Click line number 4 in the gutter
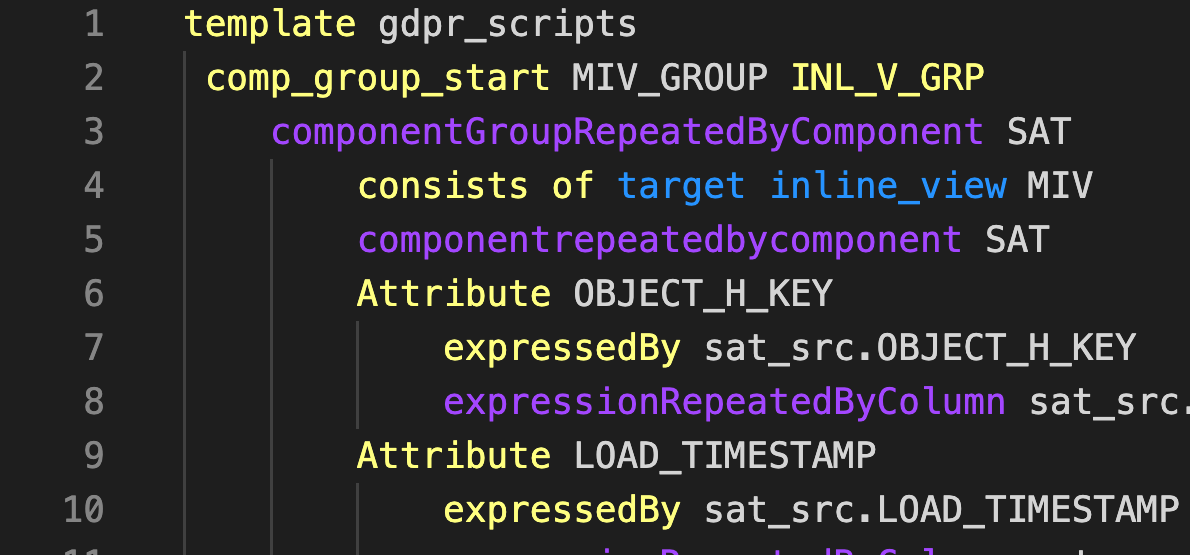 (x=94, y=186)
